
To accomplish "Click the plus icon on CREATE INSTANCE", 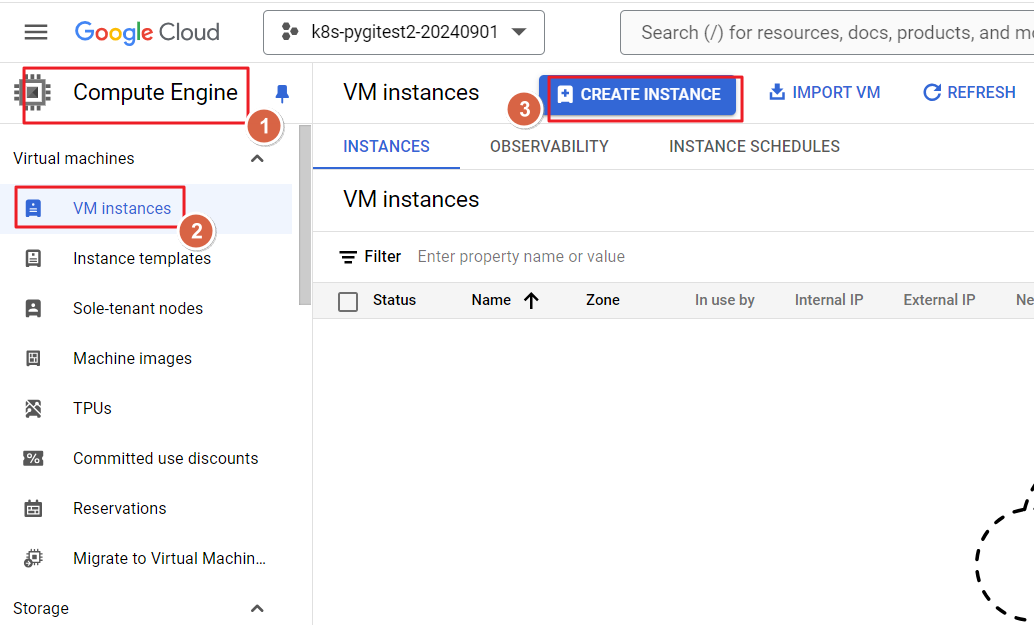I will (565, 94).
